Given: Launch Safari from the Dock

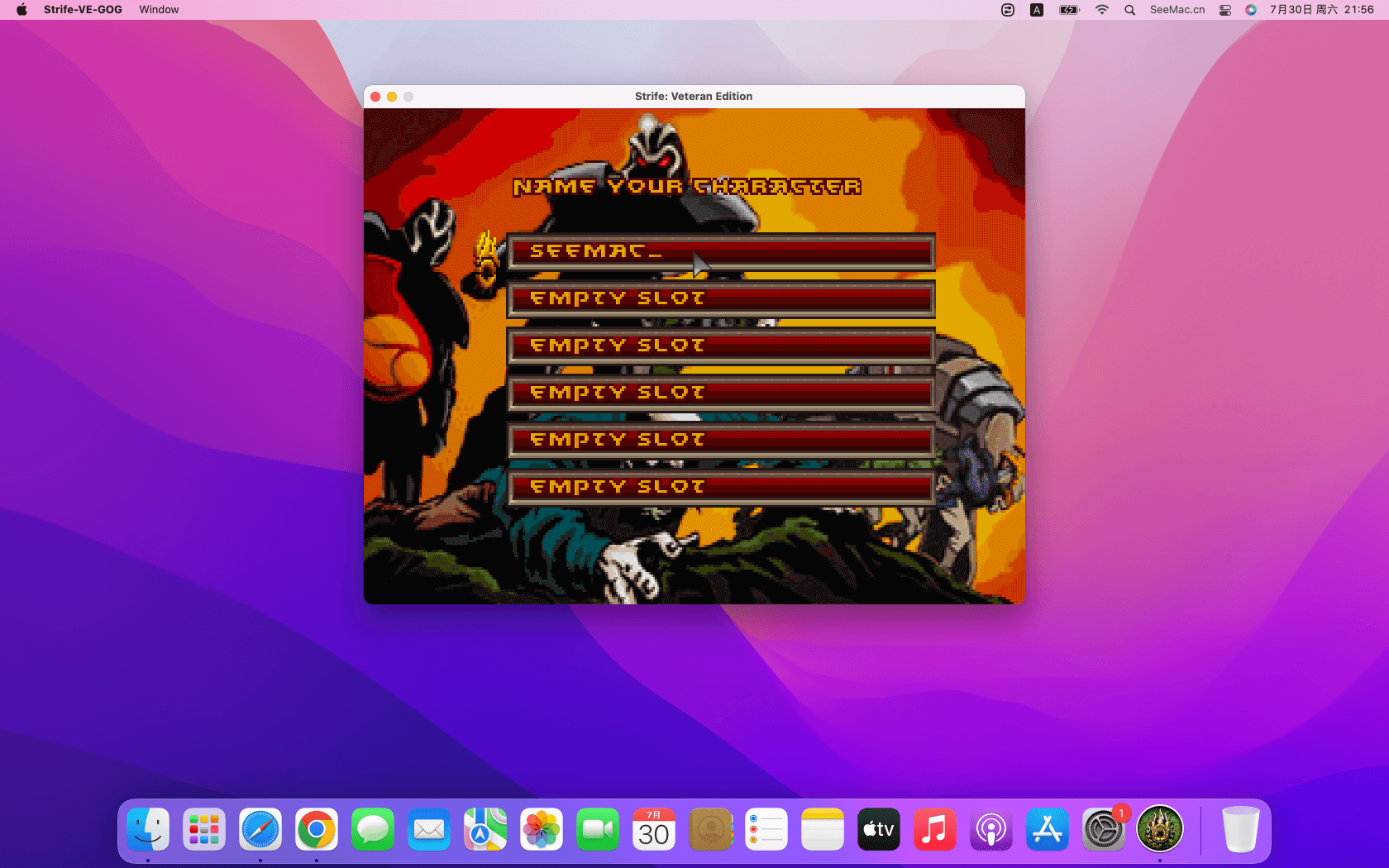Looking at the screenshot, I should click(x=260, y=829).
